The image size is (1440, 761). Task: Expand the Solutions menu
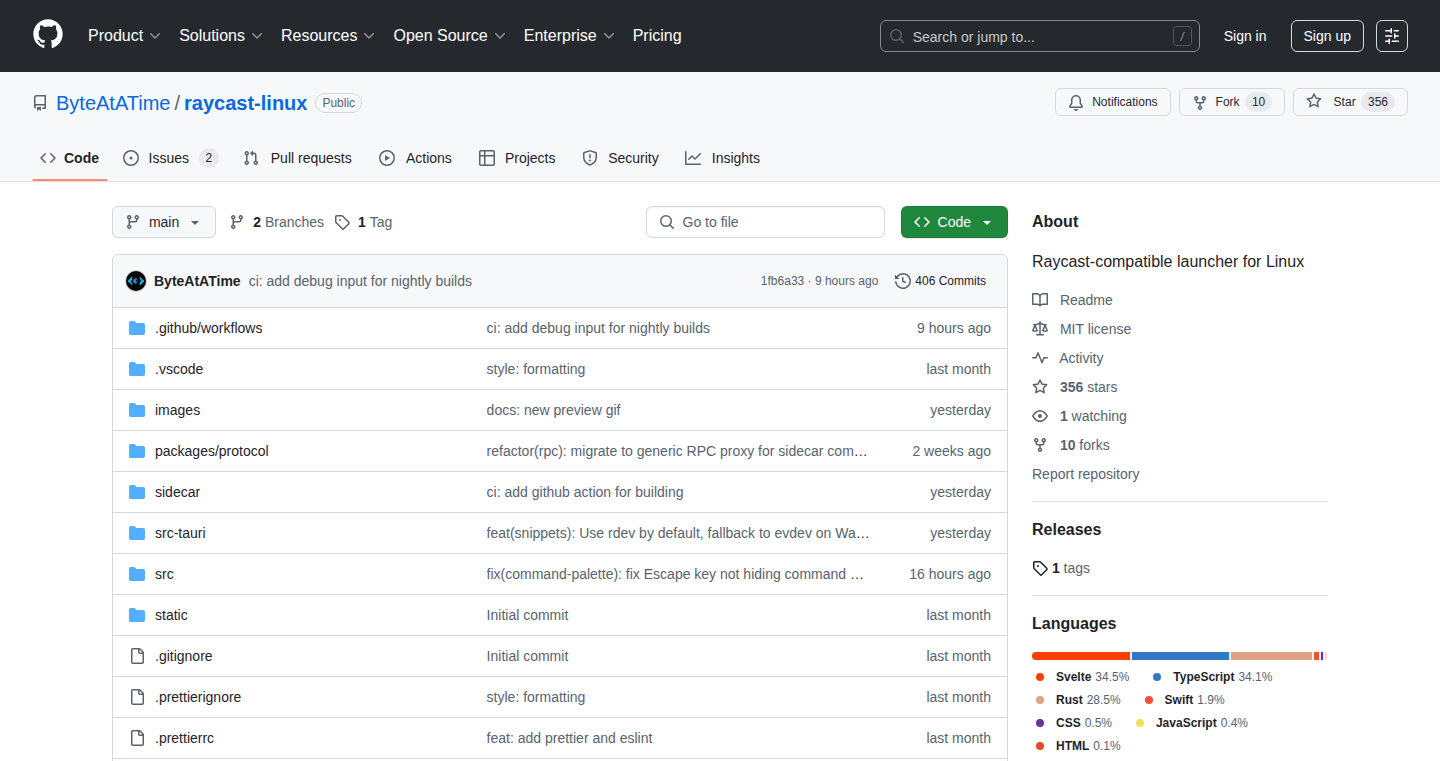(221, 35)
